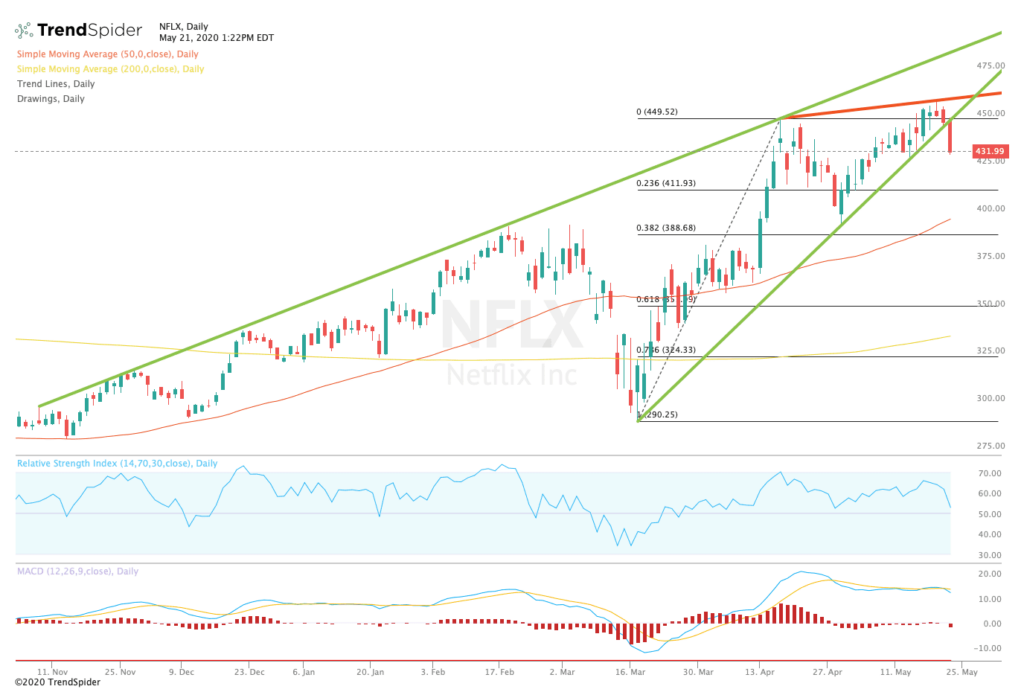The width and height of the screenshot is (1024, 695).
Task: Click the 375.00 price axis label
Action: point(991,256)
